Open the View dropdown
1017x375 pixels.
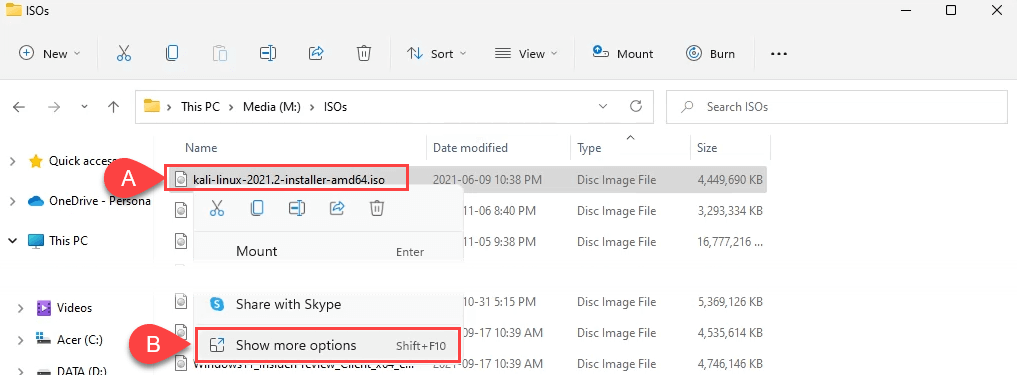pyautogui.click(x=526, y=54)
